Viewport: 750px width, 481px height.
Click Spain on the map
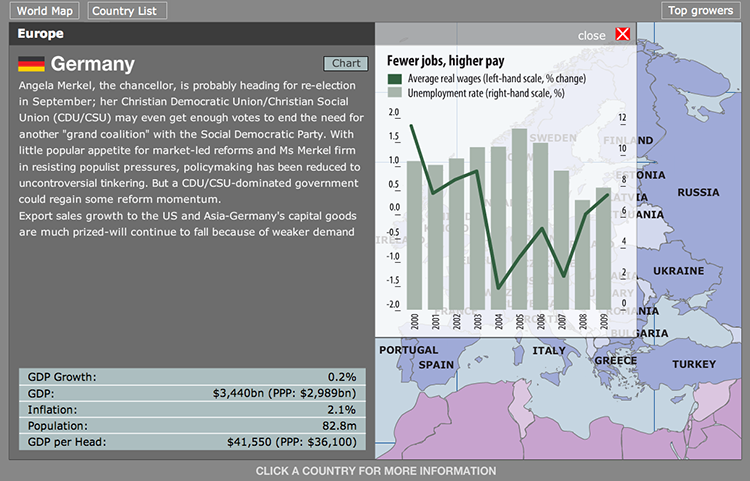436,365
